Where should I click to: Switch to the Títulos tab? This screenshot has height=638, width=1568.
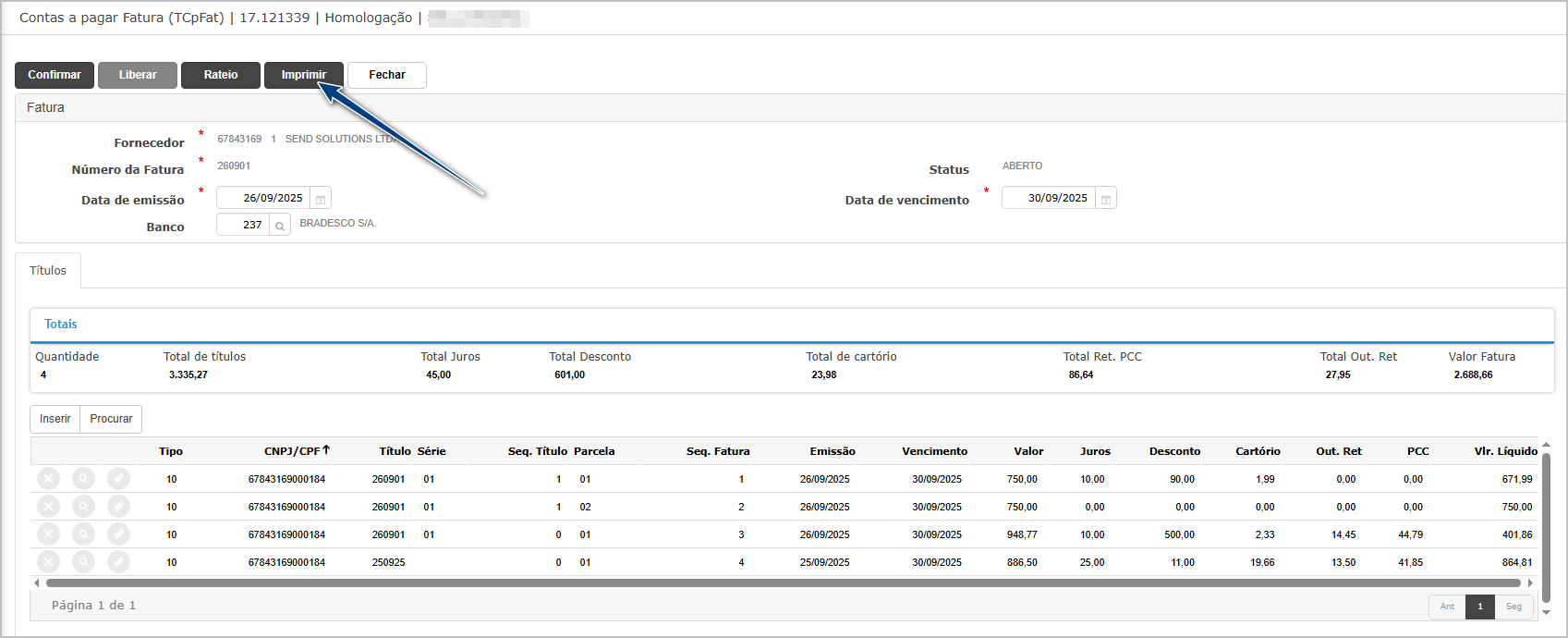[x=48, y=271]
